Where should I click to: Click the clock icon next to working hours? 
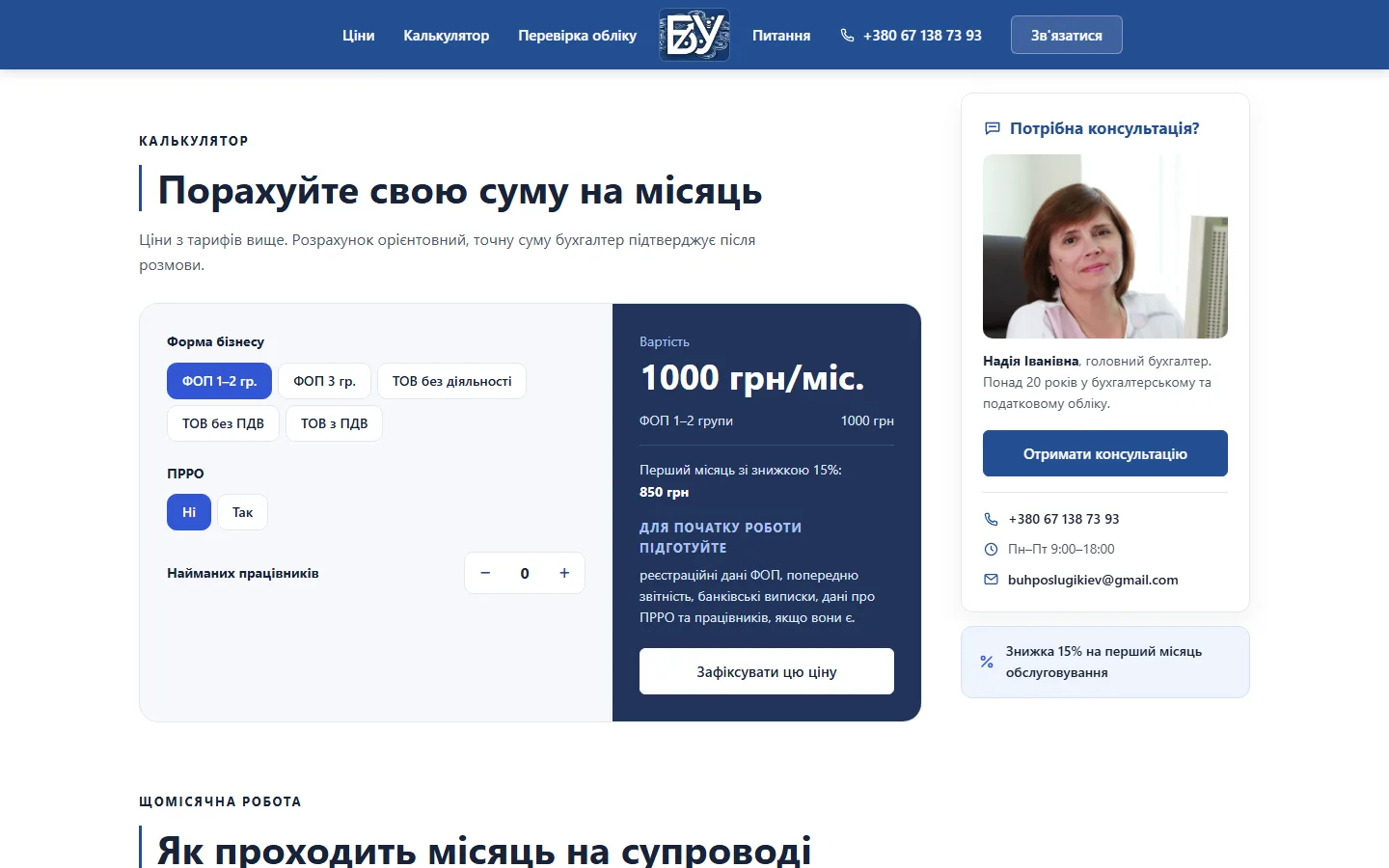point(991,549)
